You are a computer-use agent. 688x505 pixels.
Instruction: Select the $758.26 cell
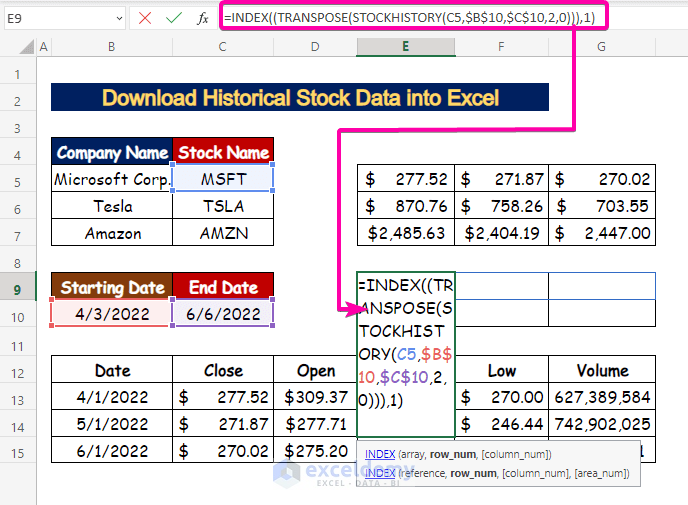point(502,206)
